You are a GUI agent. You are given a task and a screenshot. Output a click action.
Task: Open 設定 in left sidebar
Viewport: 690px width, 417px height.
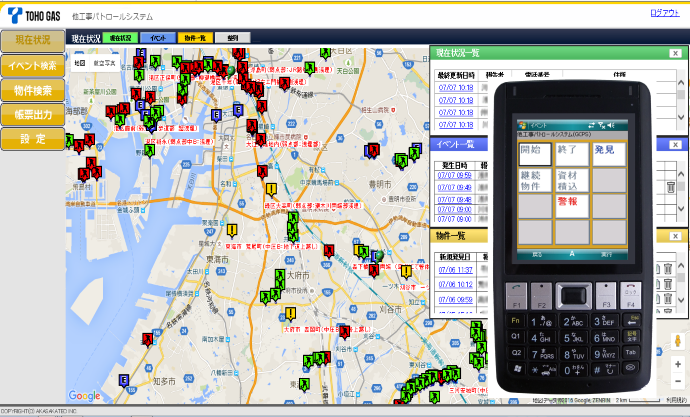[x=33, y=139]
